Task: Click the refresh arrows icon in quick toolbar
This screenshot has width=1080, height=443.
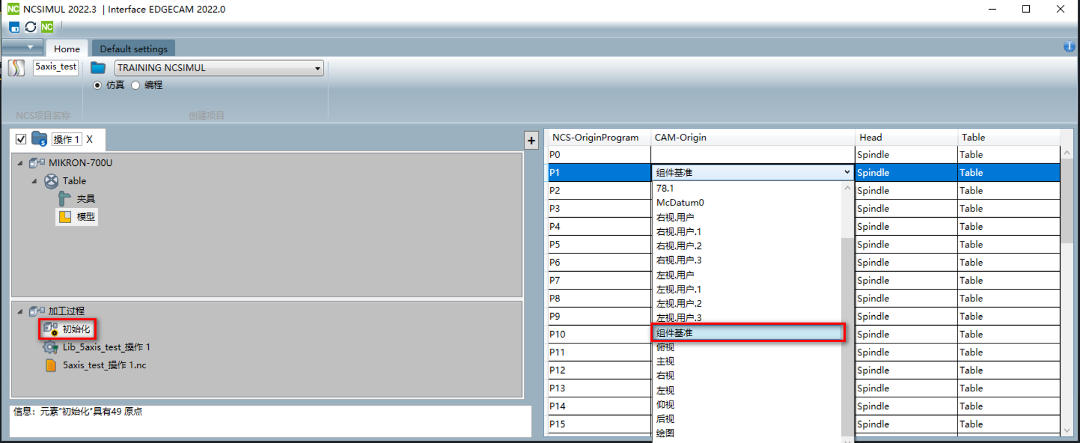Action: (30, 27)
